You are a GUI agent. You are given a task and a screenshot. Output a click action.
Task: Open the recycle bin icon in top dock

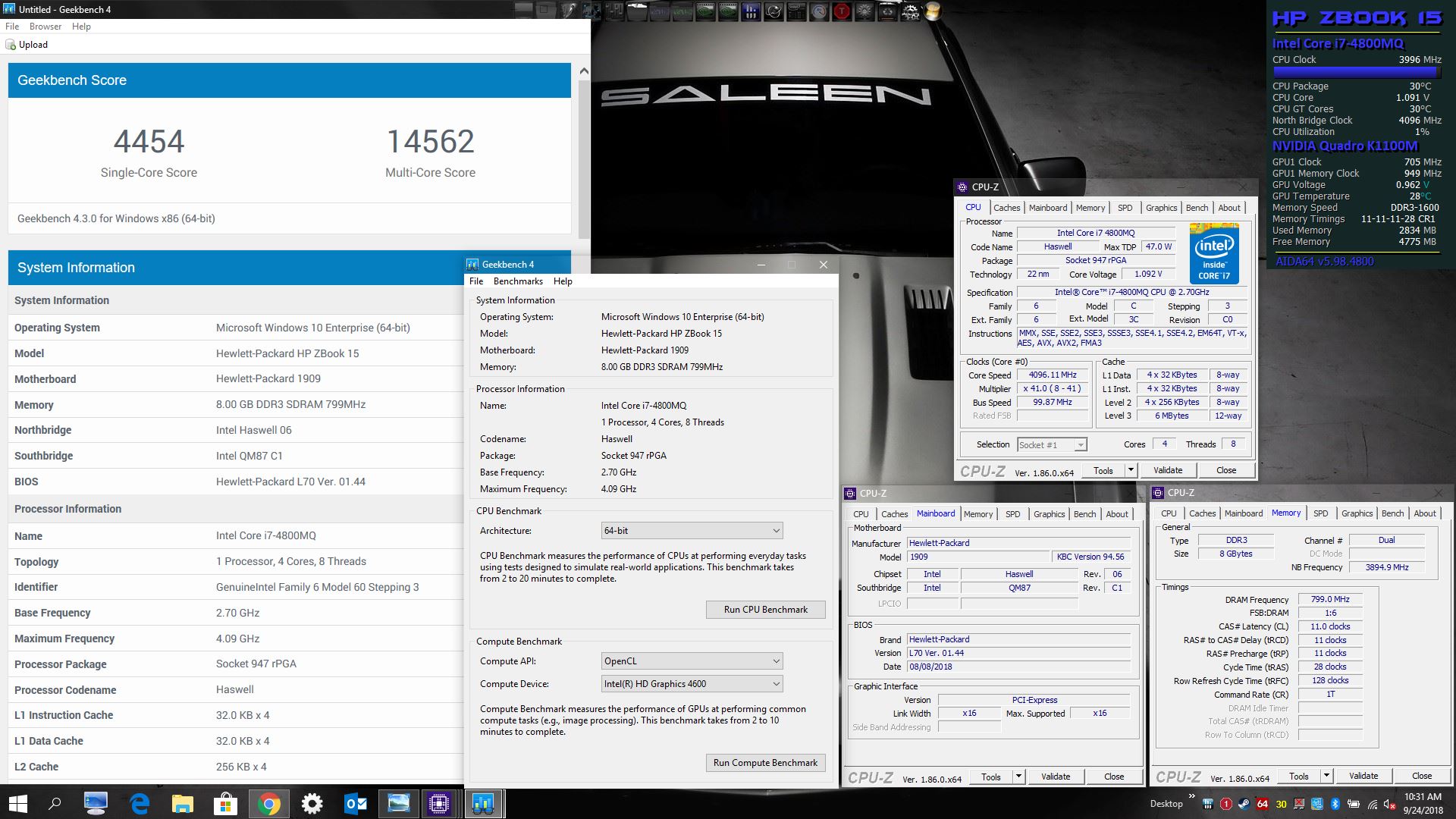point(887,11)
